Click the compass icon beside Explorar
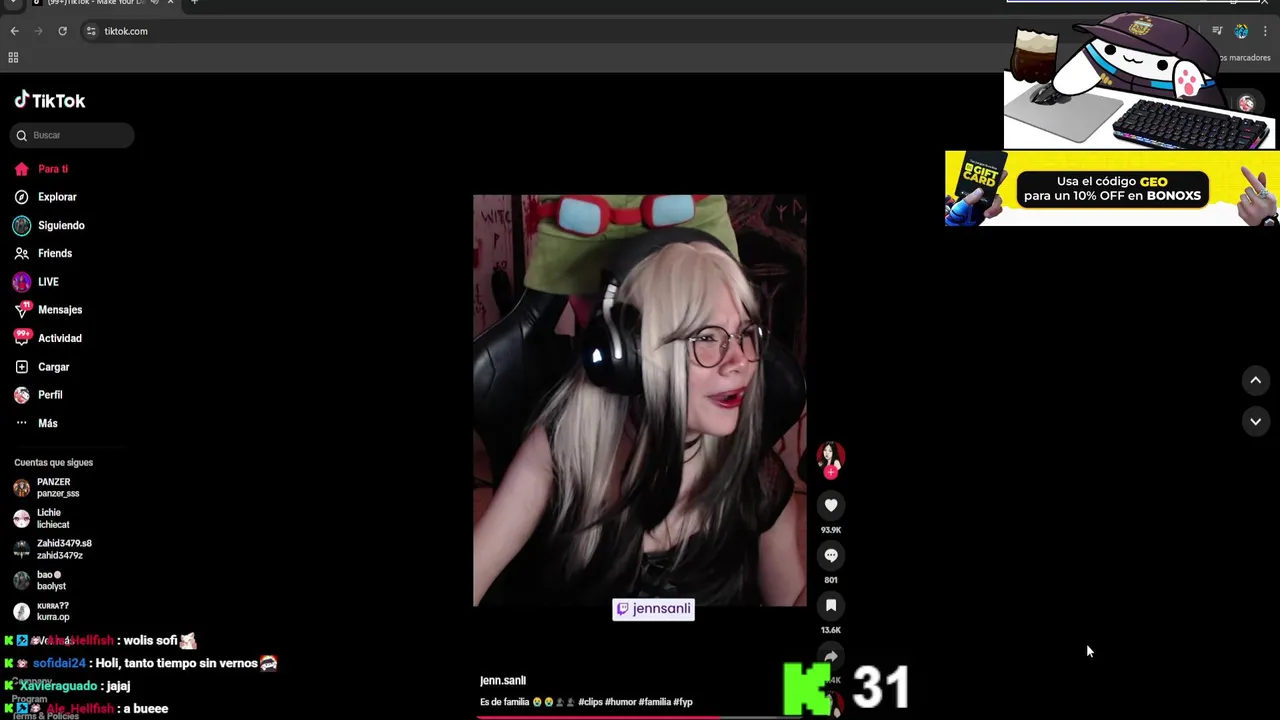1280x720 pixels. click(22, 197)
